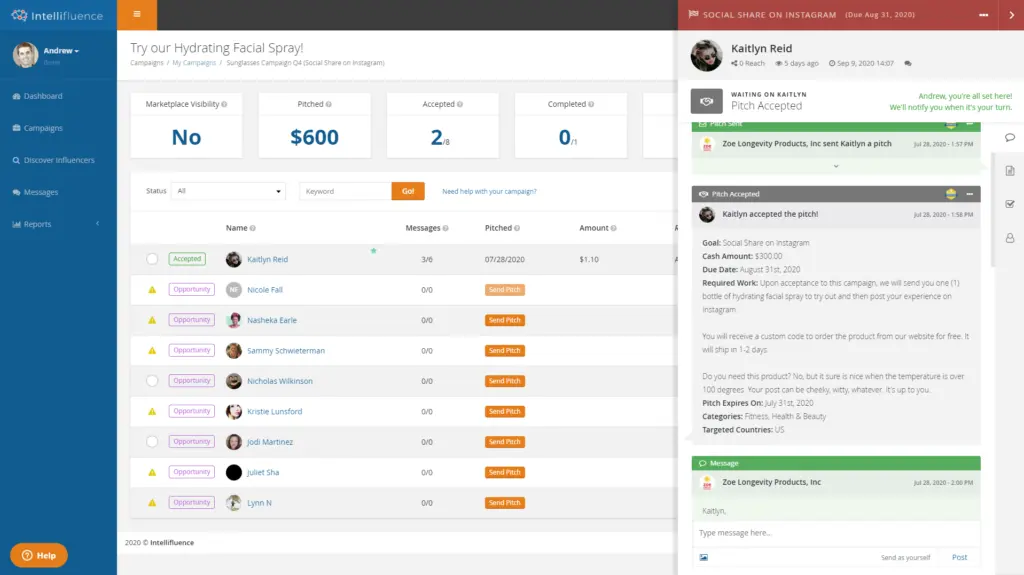
Task: Open the Status filter dropdown
Action: tap(229, 191)
